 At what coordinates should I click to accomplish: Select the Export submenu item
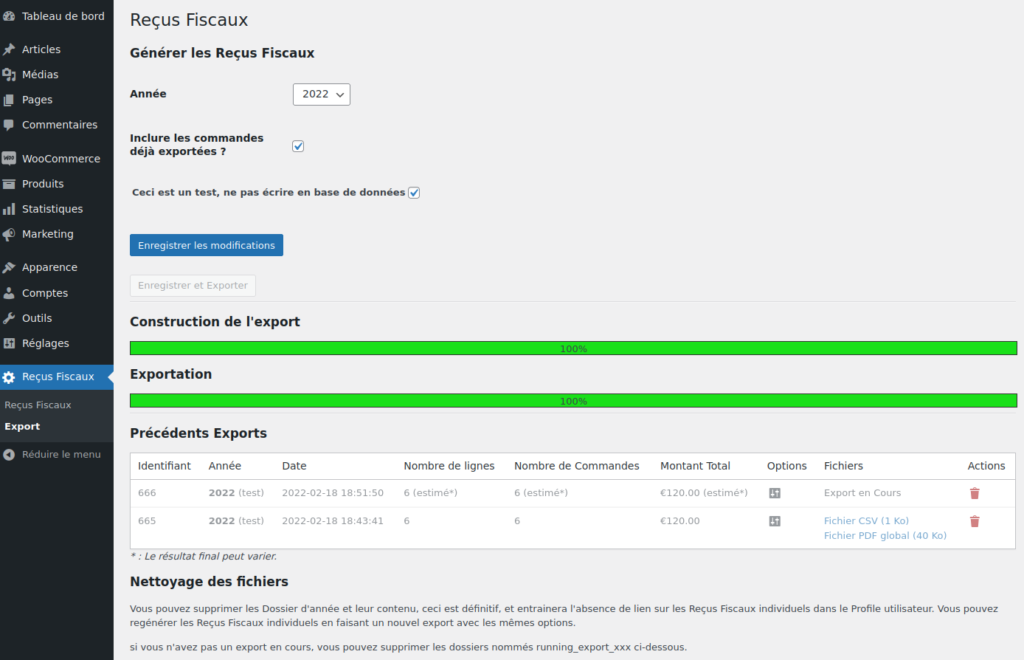[22, 426]
